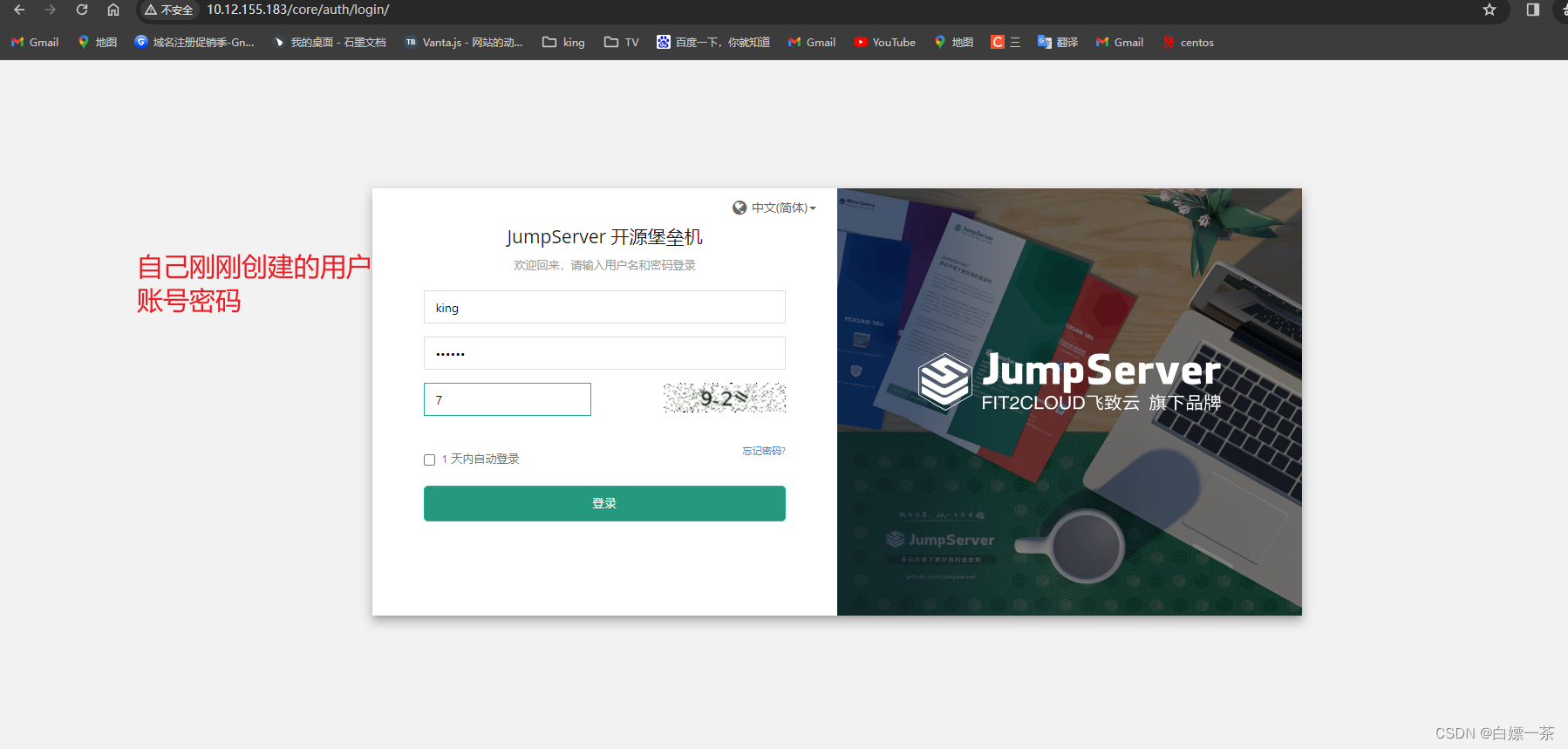The image size is (1568, 749).
Task: Click the 忘记密码? link
Action: click(764, 451)
